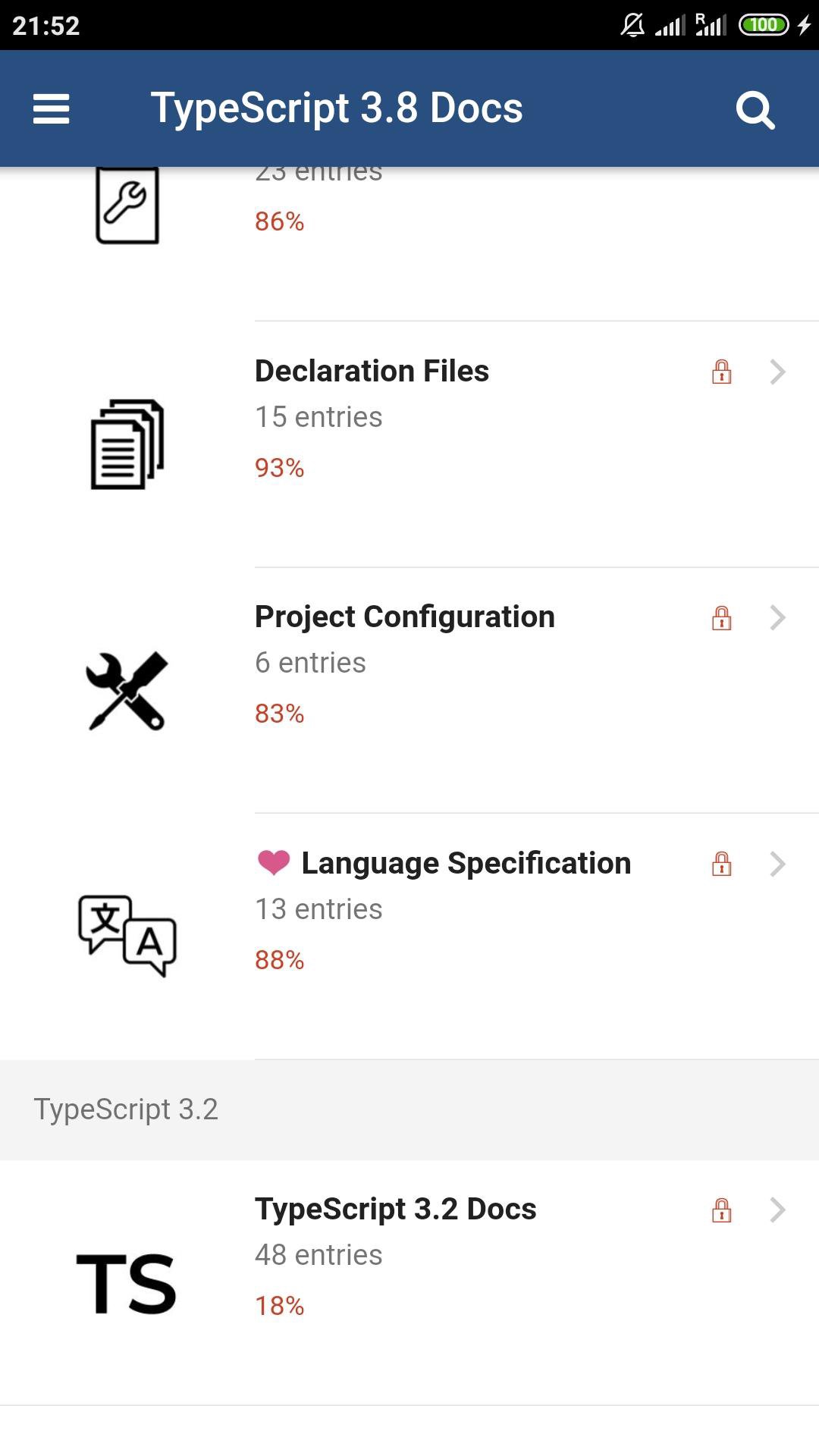Image resolution: width=819 pixels, height=1456 pixels.
Task: Tap the wrench document icon
Action: click(127, 205)
